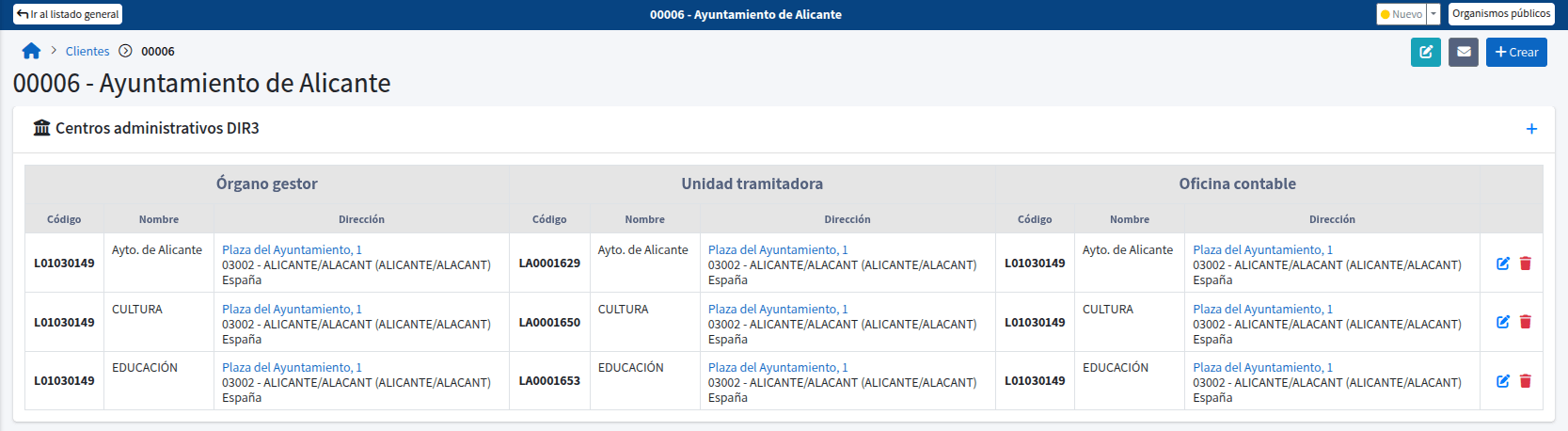Screen dimensions: 1568x431
Task: Click the teal edit client icon button
Action: 1426,52
